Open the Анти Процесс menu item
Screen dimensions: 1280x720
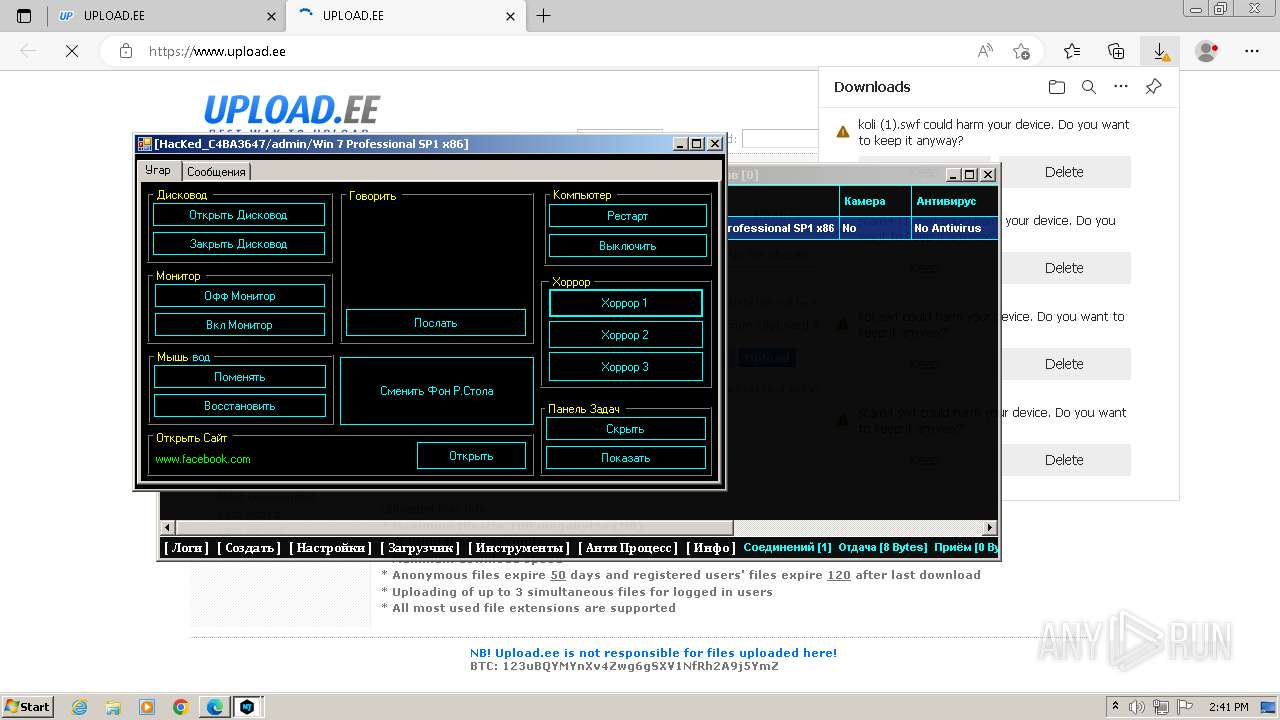628,548
